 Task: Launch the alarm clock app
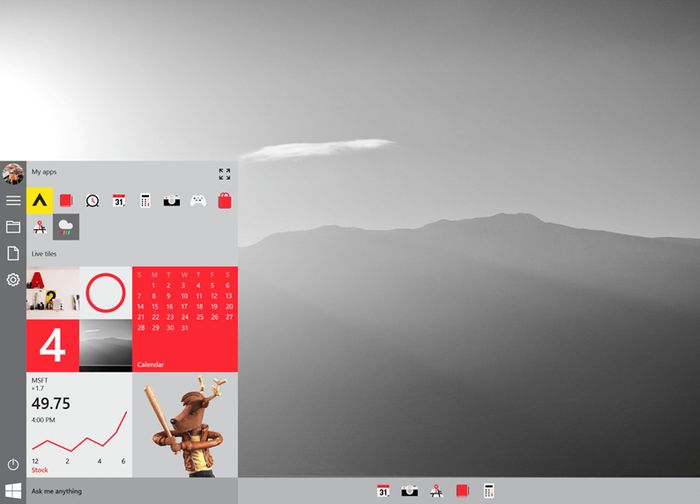[92, 200]
